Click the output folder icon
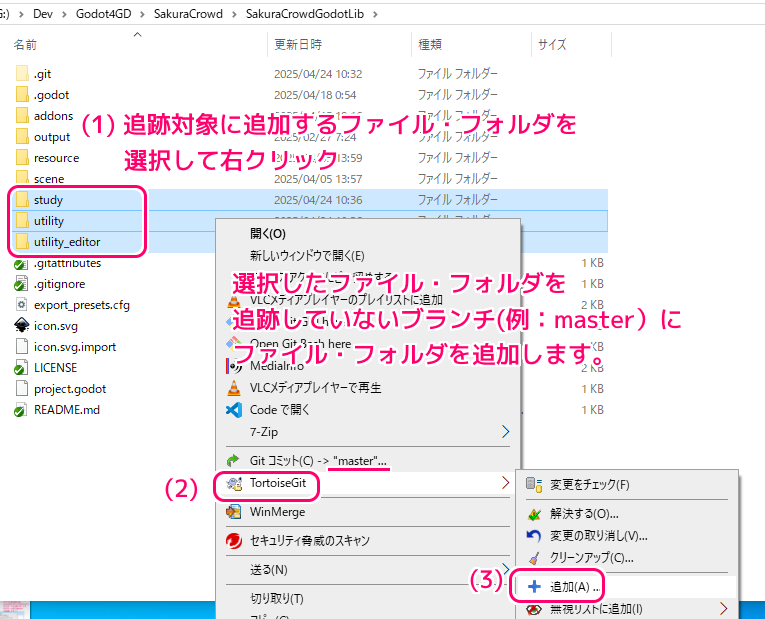The width and height of the screenshot is (765, 619). 22,137
